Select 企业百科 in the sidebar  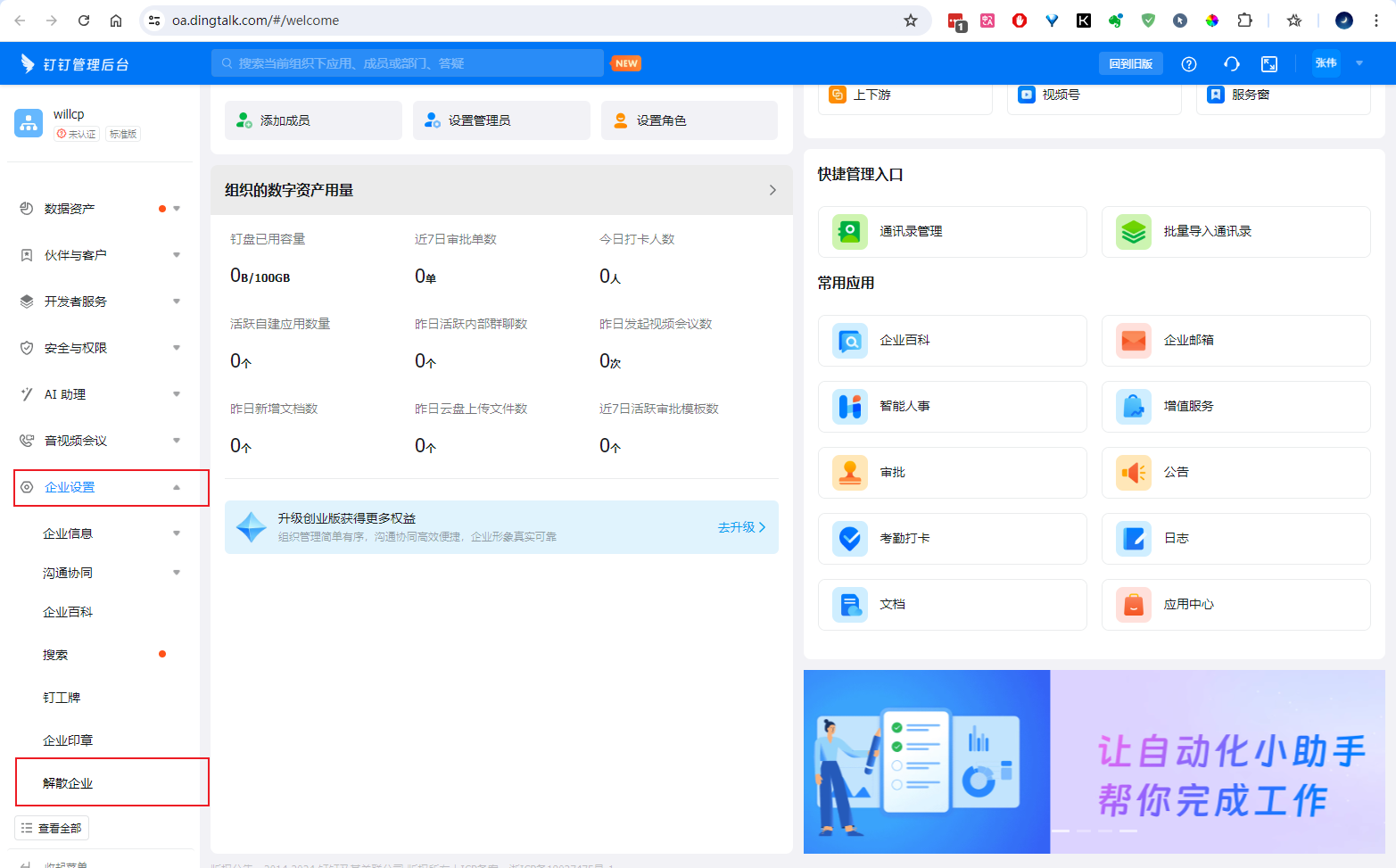[68, 612]
